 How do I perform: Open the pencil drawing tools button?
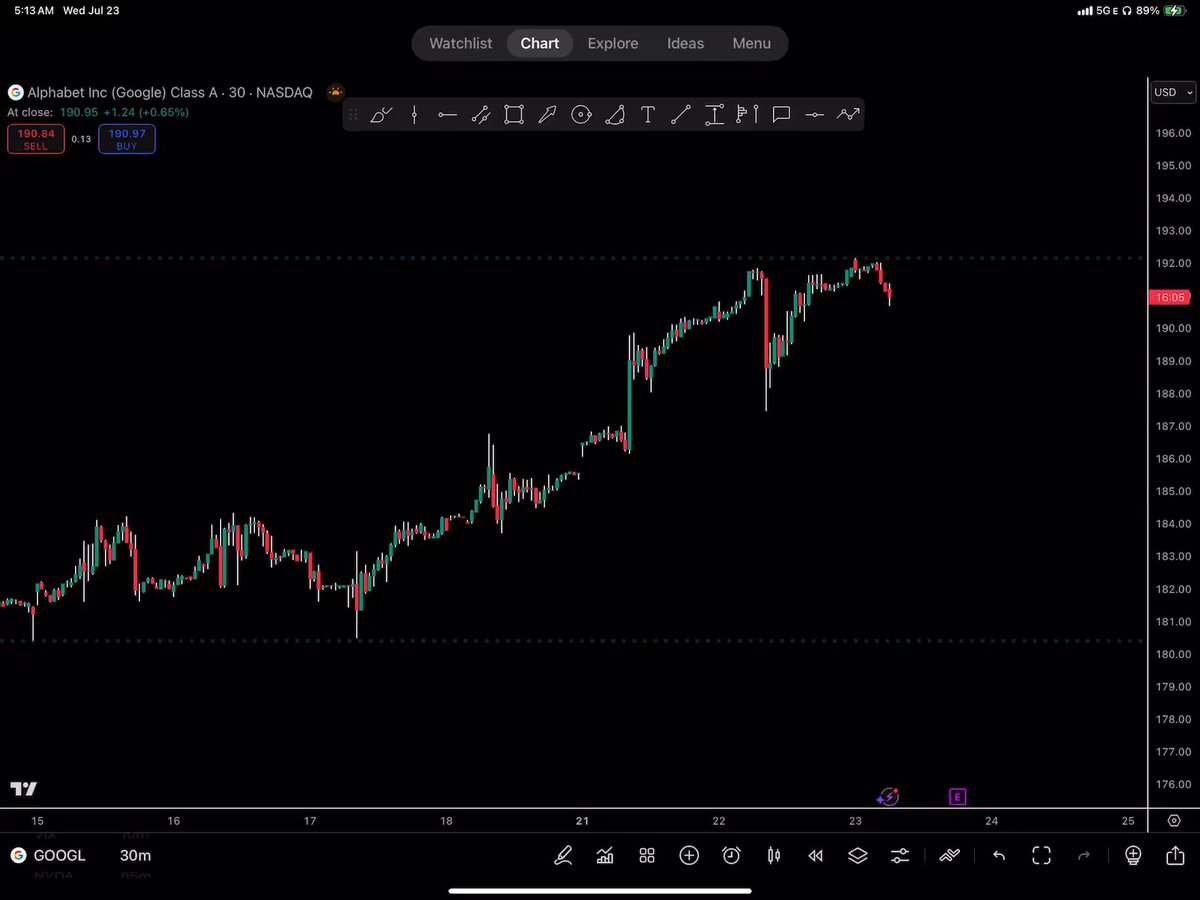564,856
